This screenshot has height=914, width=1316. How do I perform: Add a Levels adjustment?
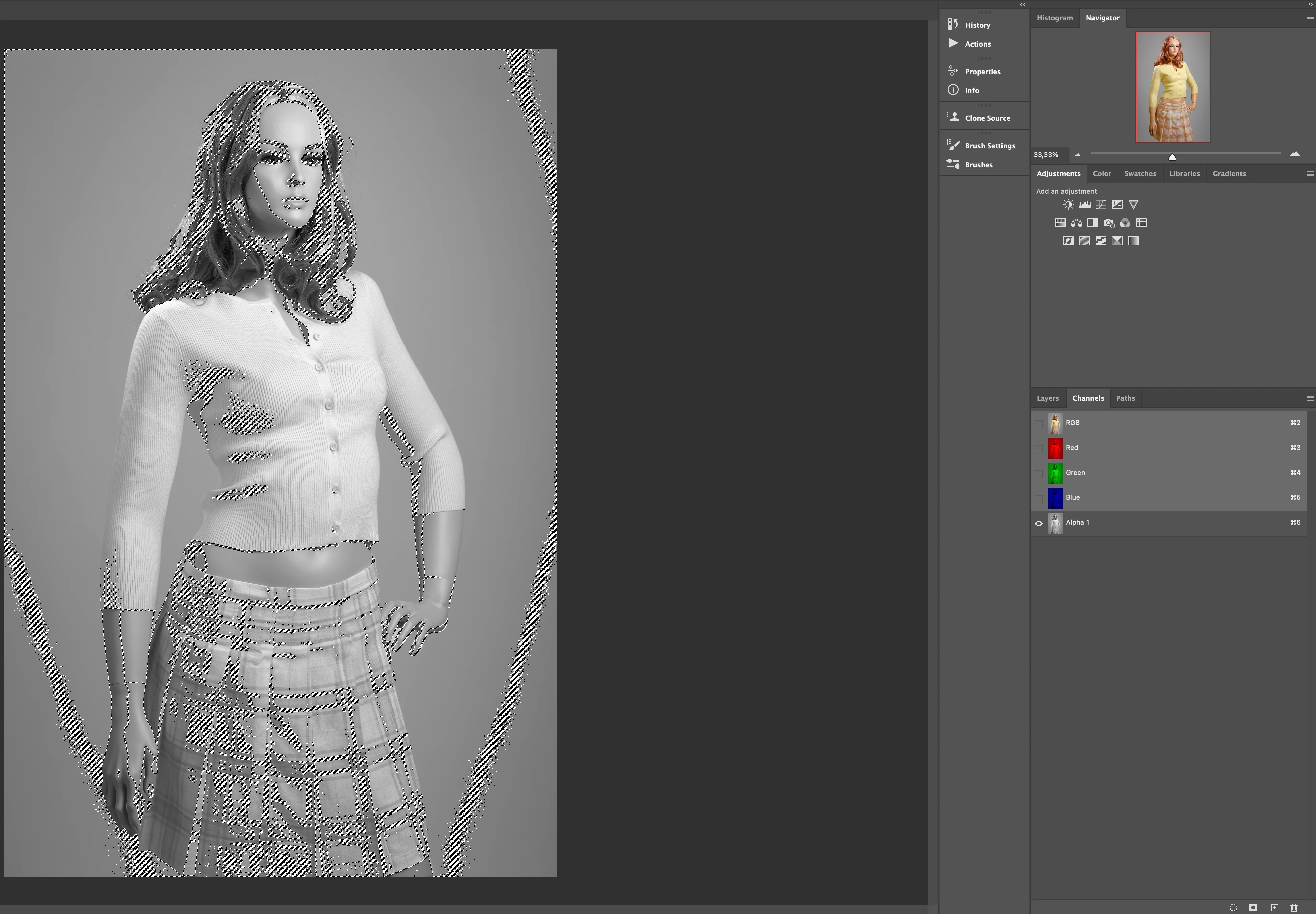tap(1084, 204)
